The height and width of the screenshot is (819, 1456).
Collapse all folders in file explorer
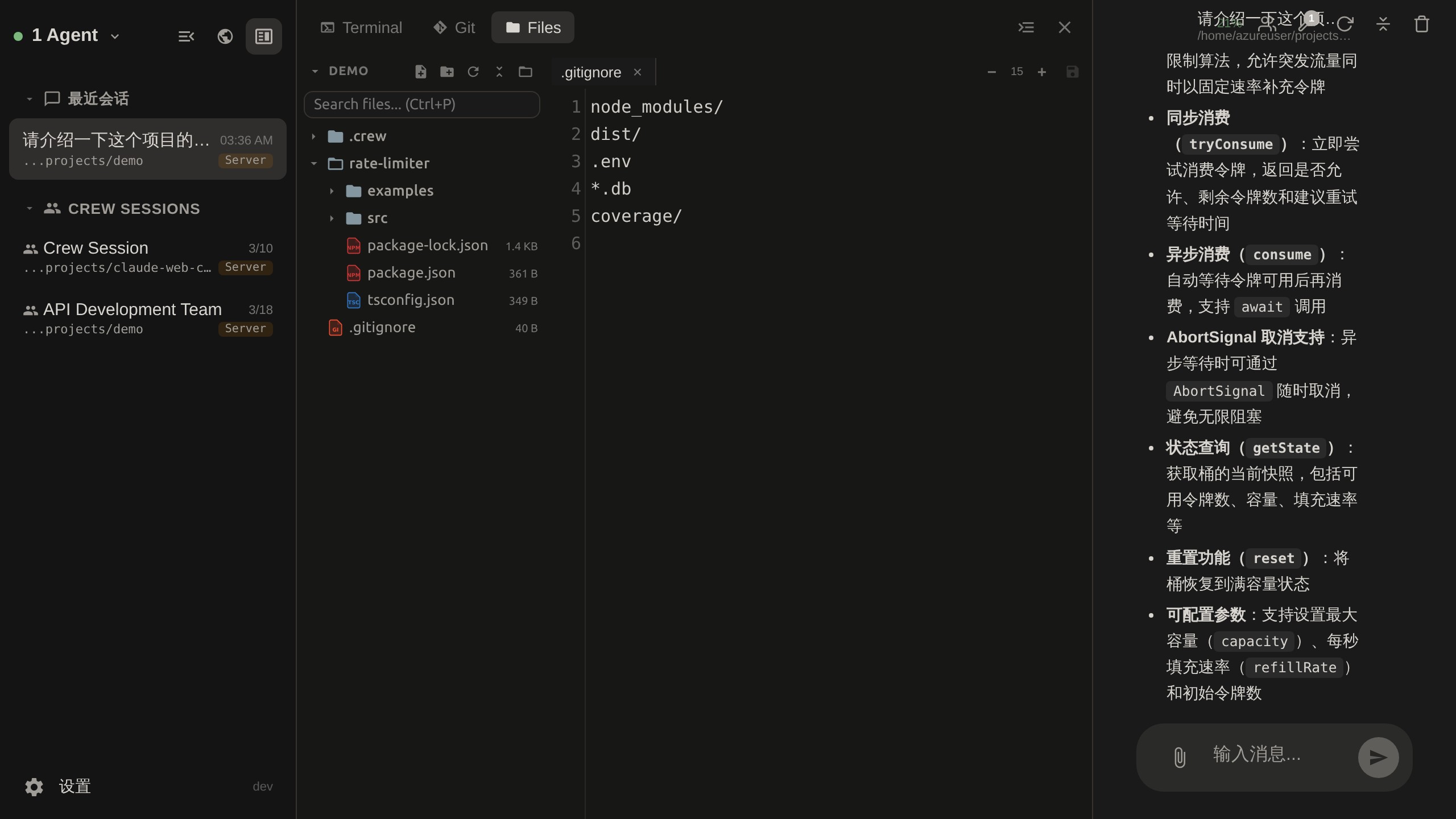pyautogui.click(x=499, y=72)
